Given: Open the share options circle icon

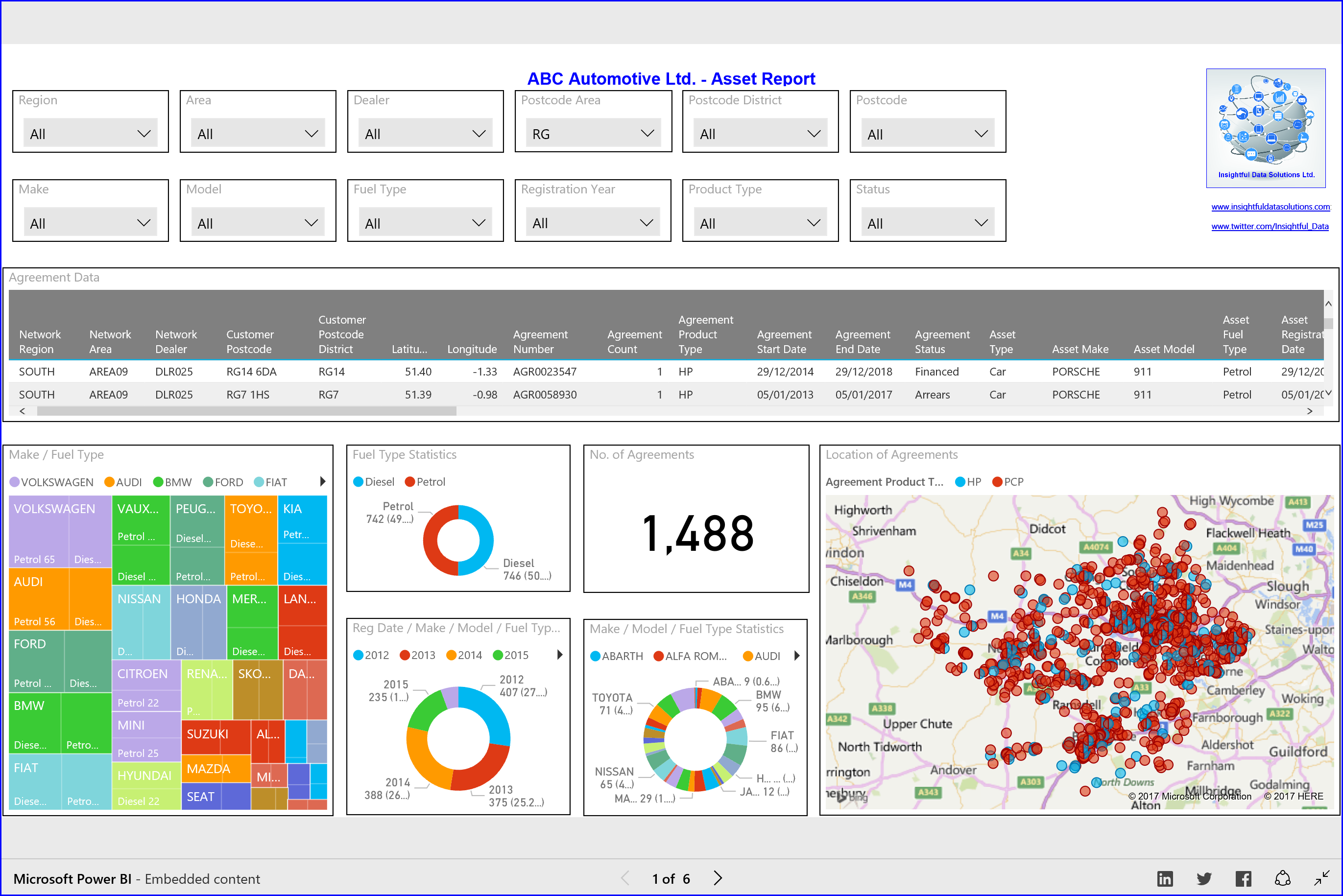Looking at the screenshot, I should coord(1283,878).
